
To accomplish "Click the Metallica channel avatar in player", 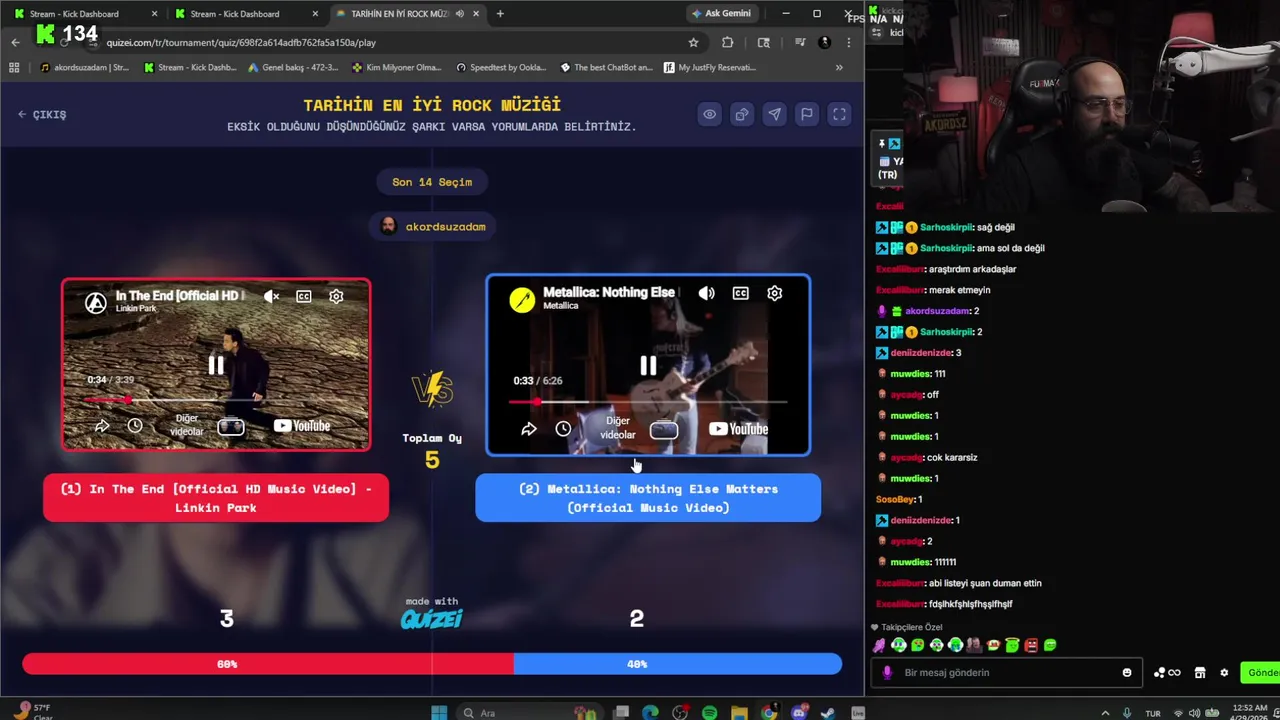I will coord(522,299).
